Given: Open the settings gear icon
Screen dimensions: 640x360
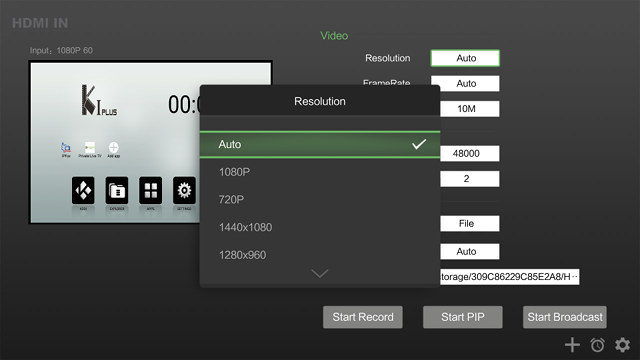Looking at the screenshot, I should [622, 345].
